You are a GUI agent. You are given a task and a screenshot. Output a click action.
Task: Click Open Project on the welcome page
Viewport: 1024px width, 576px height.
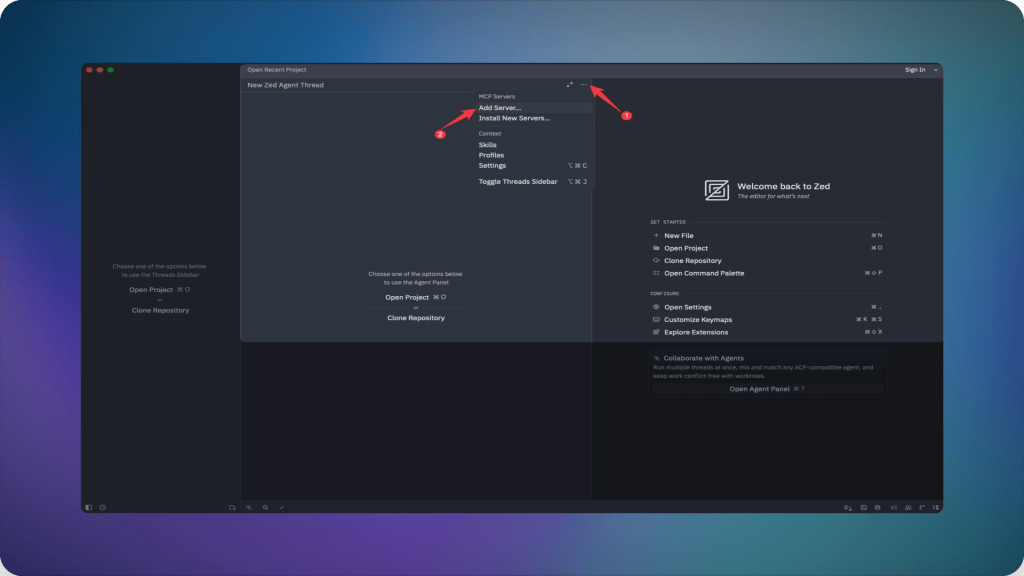coord(767,248)
